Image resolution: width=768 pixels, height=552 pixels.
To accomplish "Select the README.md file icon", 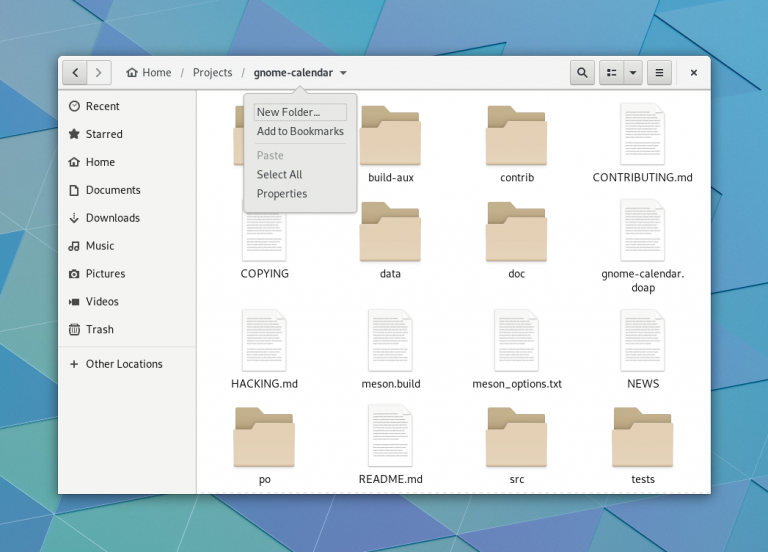I will pyautogui.click(x=390, y=435).
